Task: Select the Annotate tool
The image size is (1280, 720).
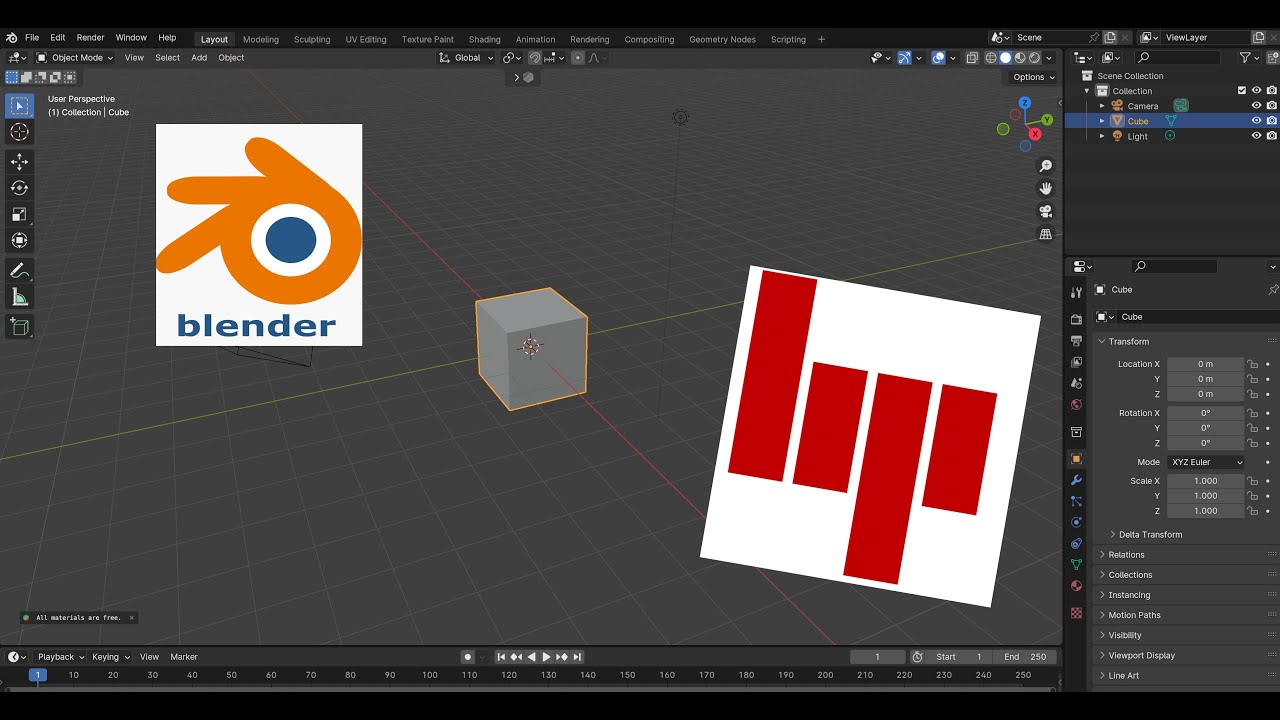Action: [19, 271]
